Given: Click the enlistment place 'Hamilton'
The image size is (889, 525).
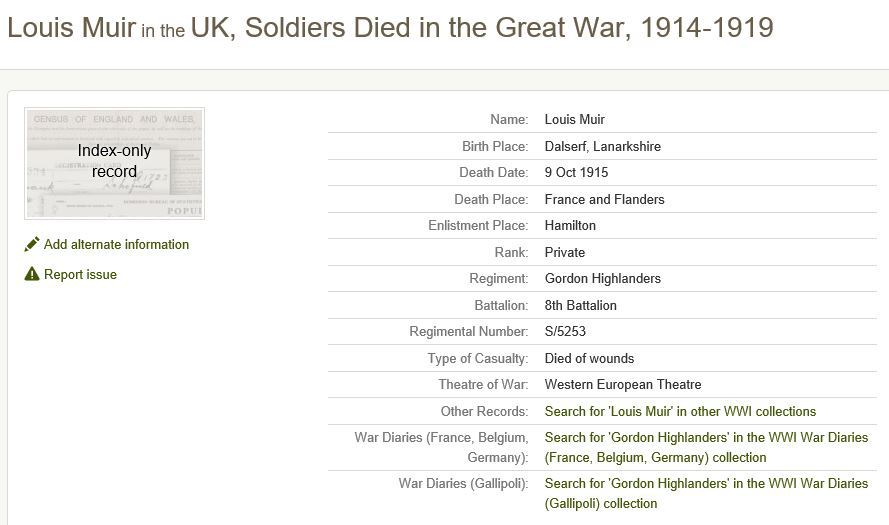Looking at the screenshot, I should 570,225.
